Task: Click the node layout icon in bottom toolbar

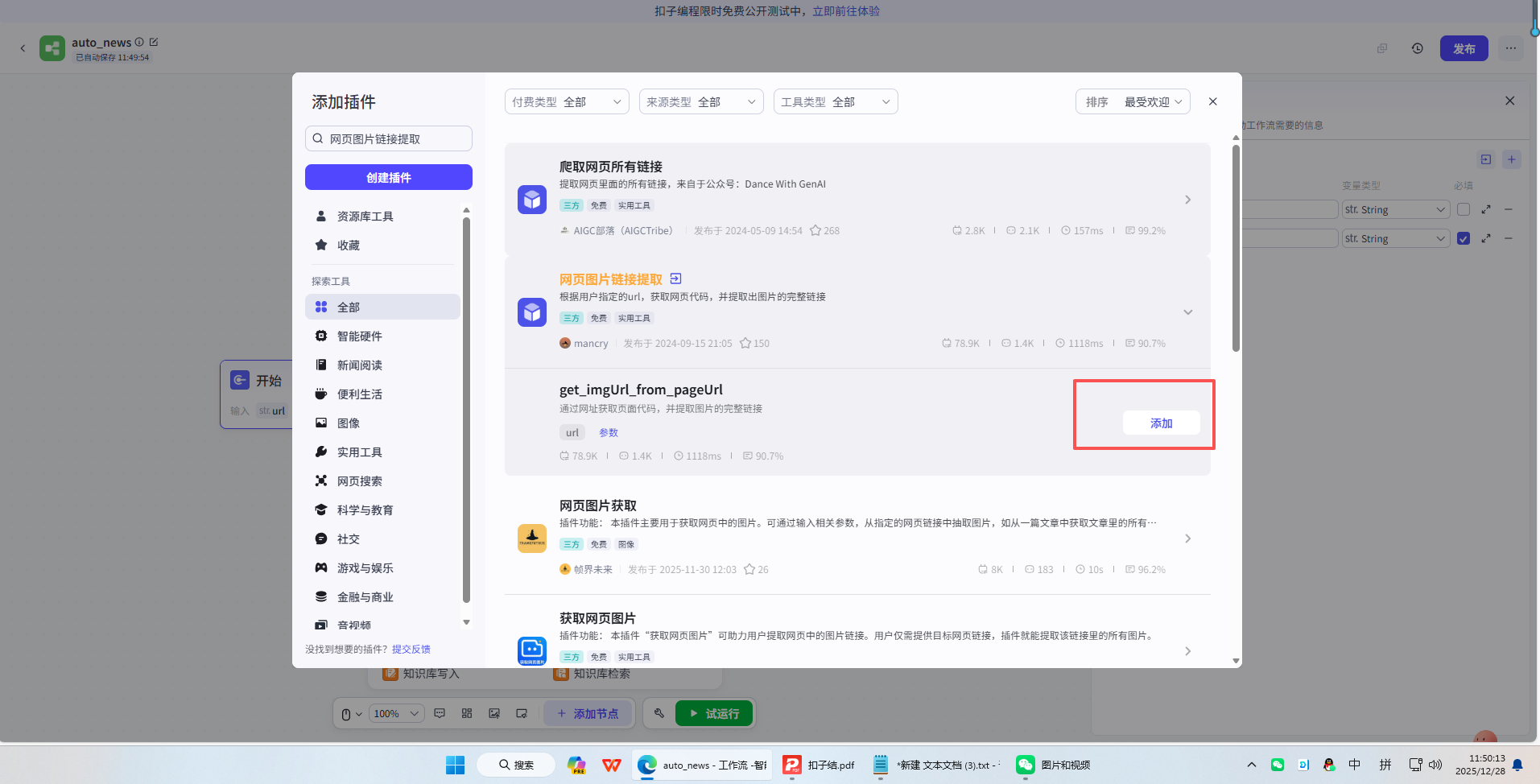Action: (467, 713)
